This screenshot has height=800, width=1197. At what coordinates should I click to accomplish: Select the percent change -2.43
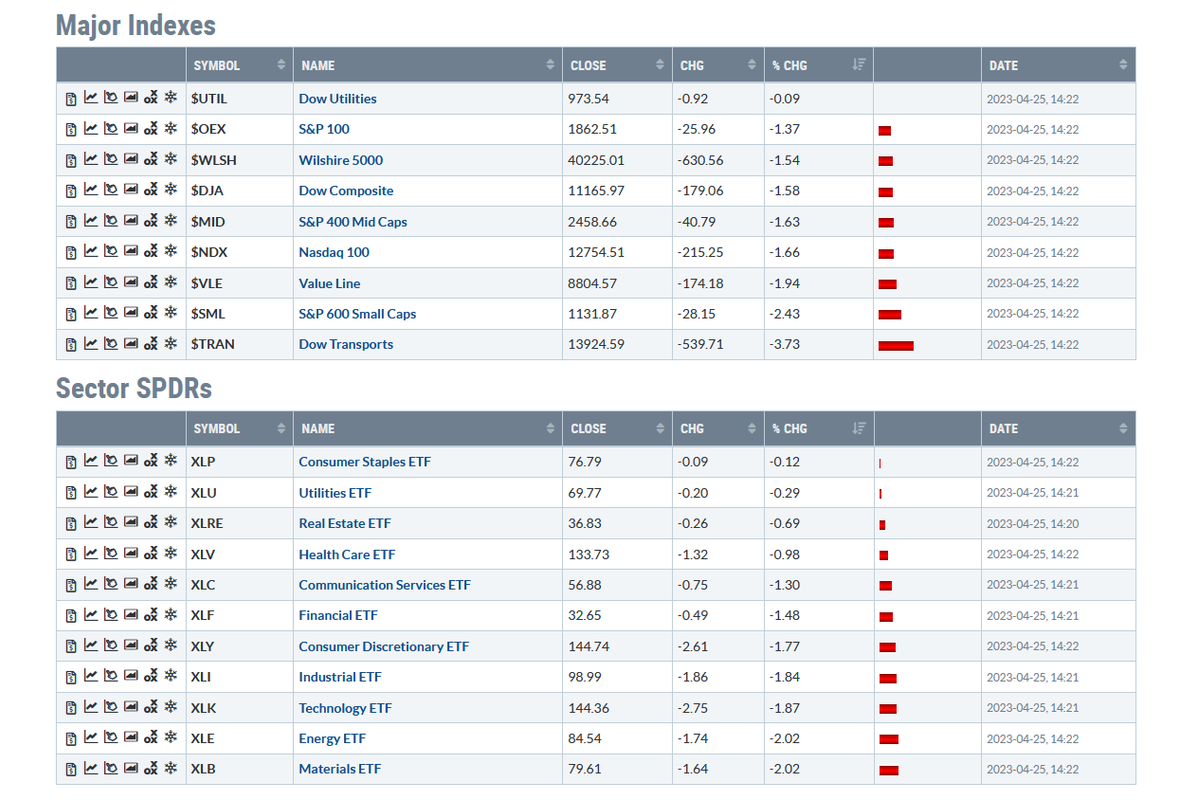coord(785,314)
